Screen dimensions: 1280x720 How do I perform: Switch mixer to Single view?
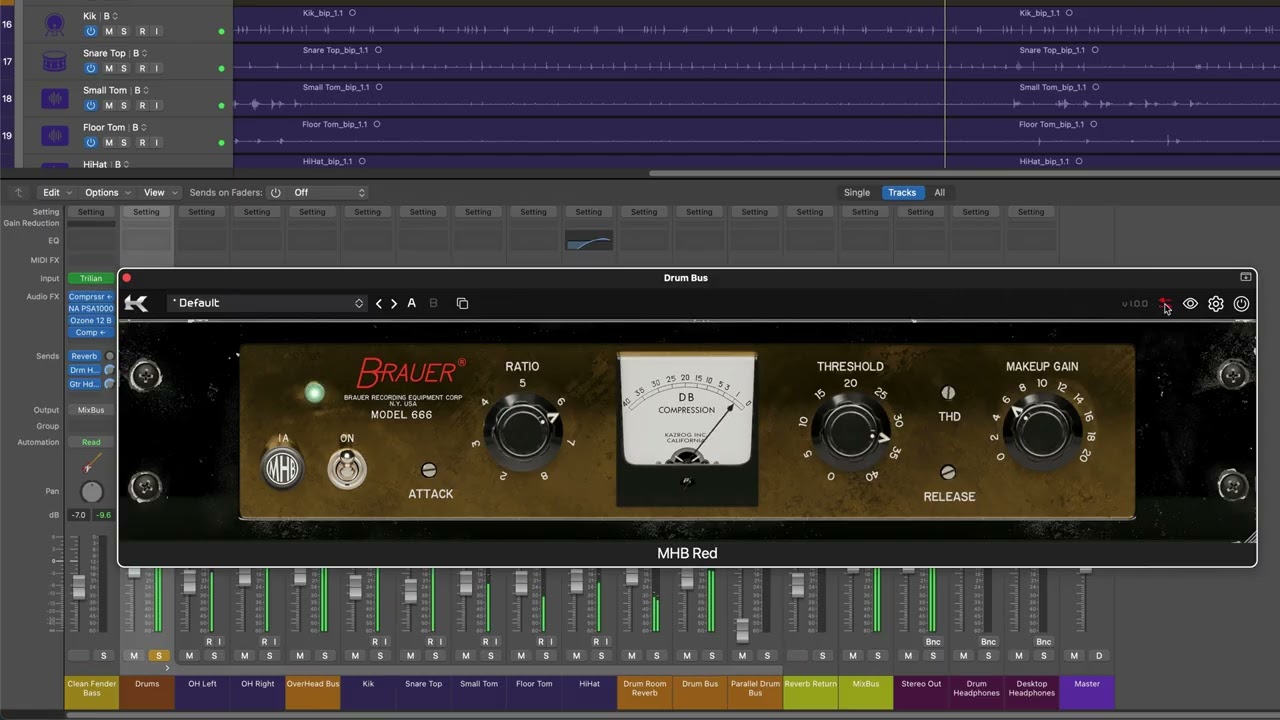tap(857, 192)
